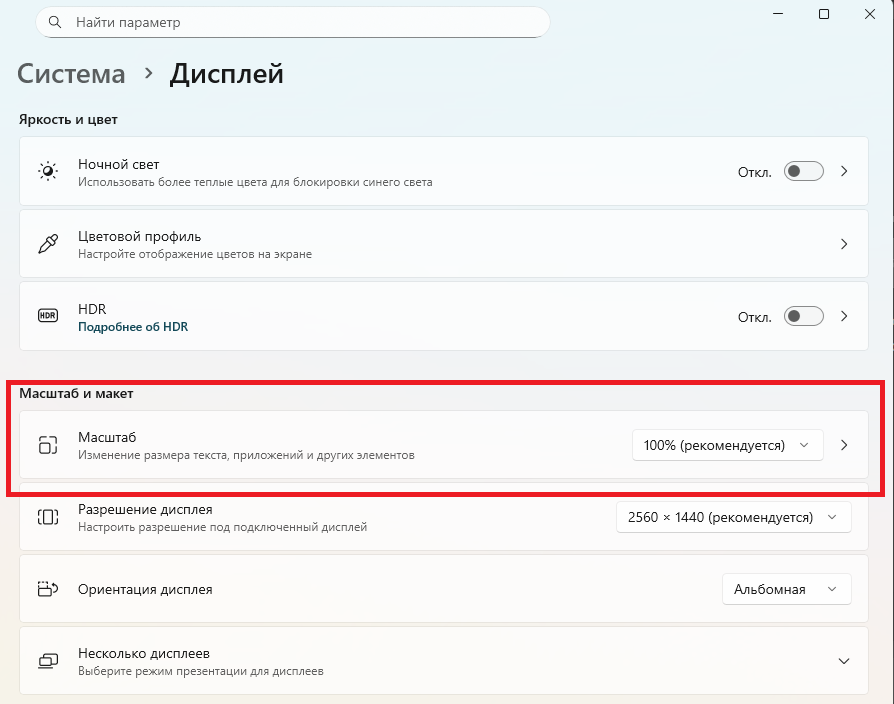894x704 pixels.
Task: Click the Scale icon next to Масштаб
Action: (48, 445)
